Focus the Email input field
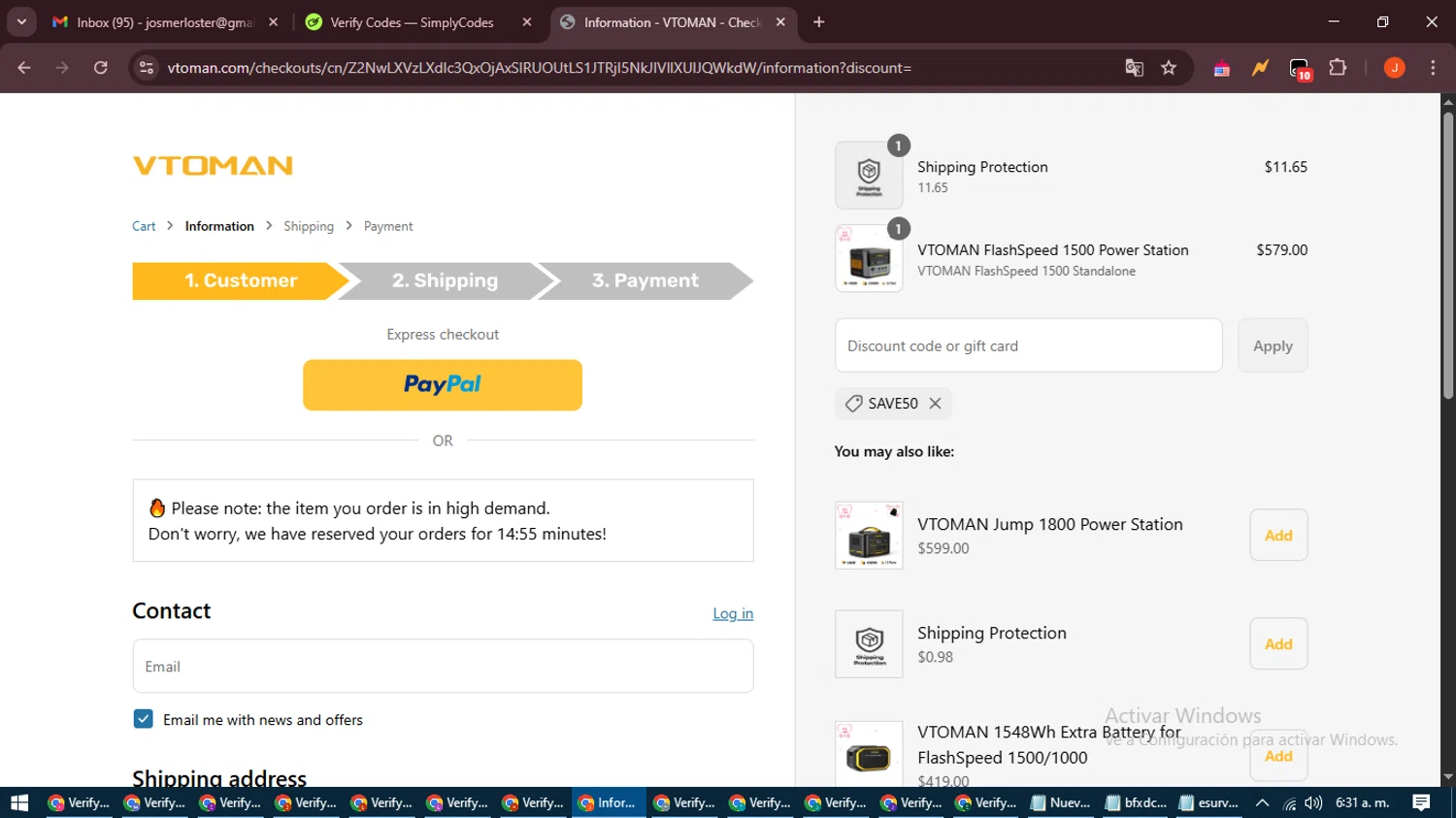 point(443,667)
